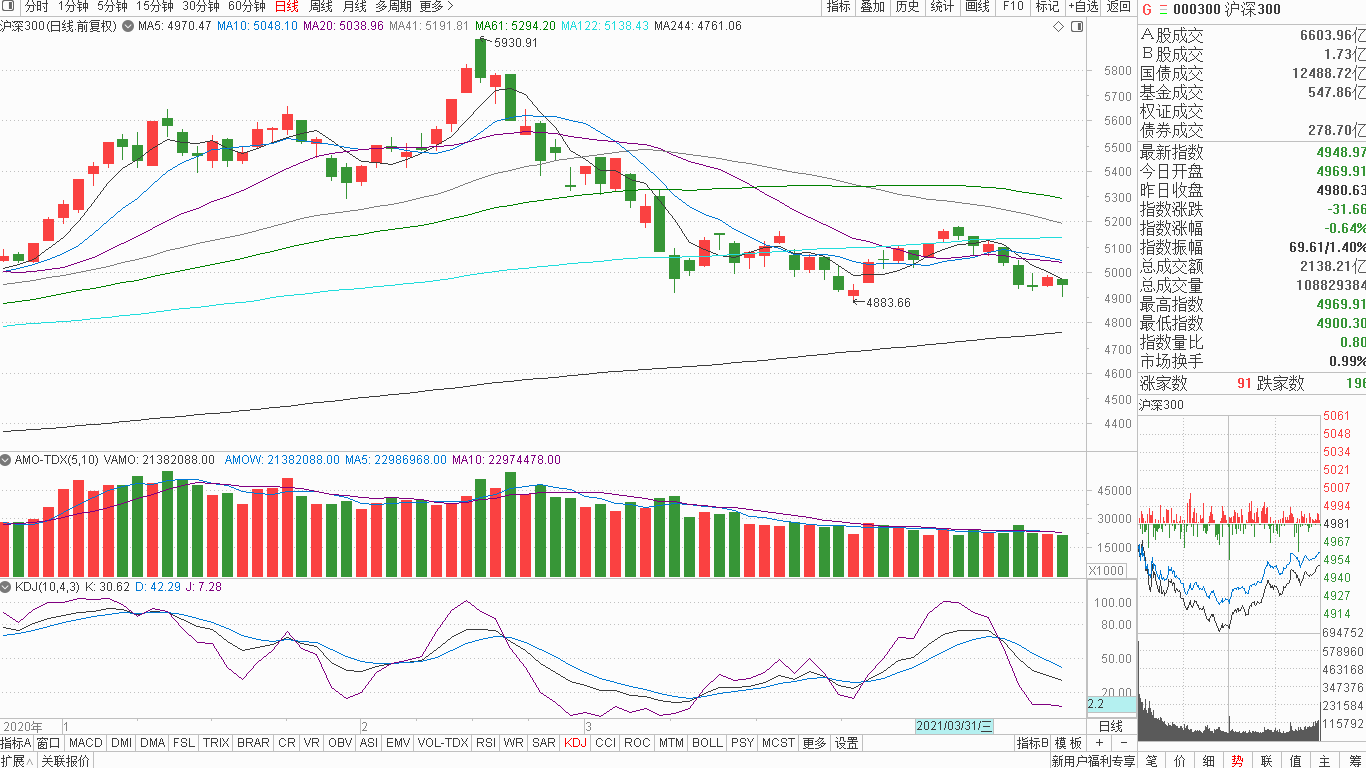Select the VR indicator
The image size is (1366, 768).
tap(312, 743)
